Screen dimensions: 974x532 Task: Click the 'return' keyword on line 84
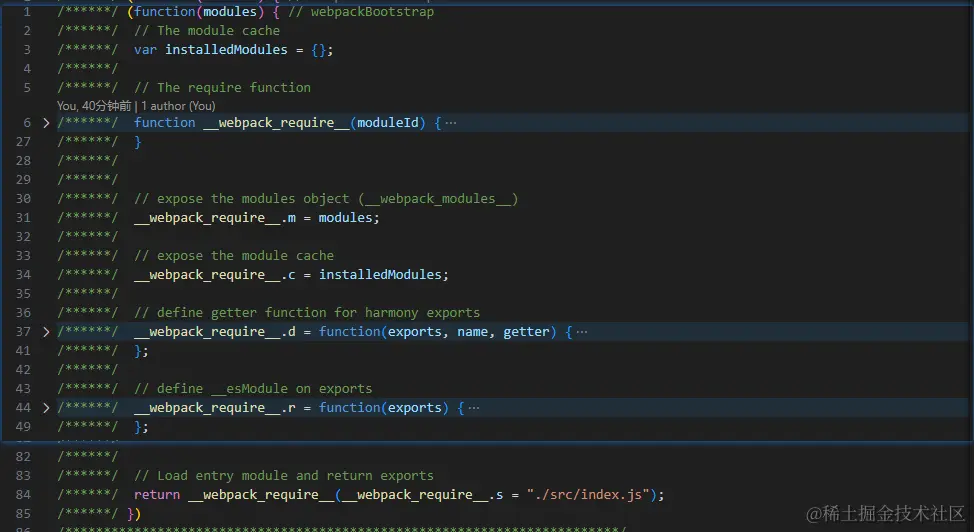click(x=157, y=495)
